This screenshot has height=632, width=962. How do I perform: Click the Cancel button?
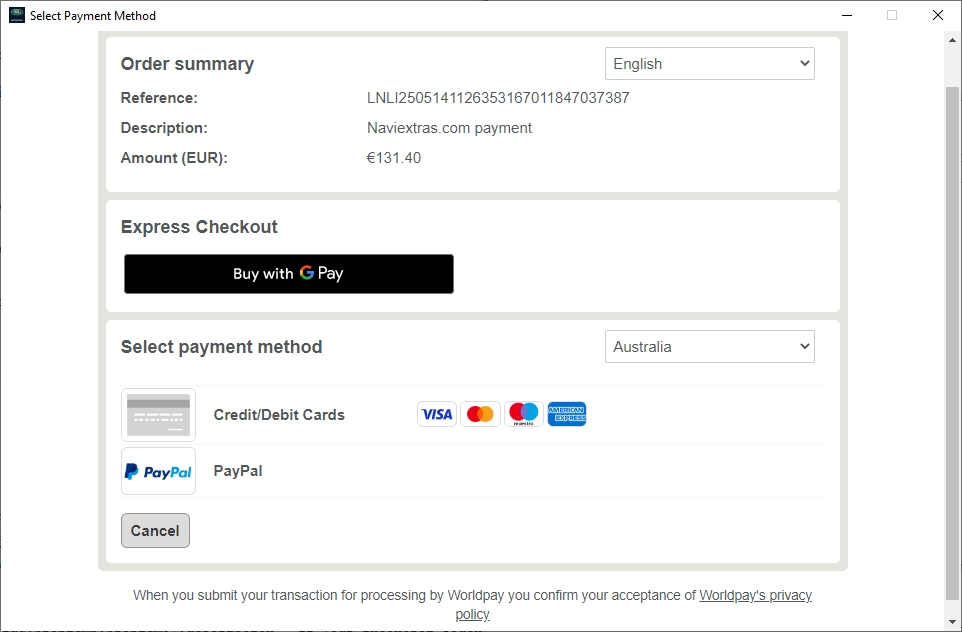coord(155,531)
